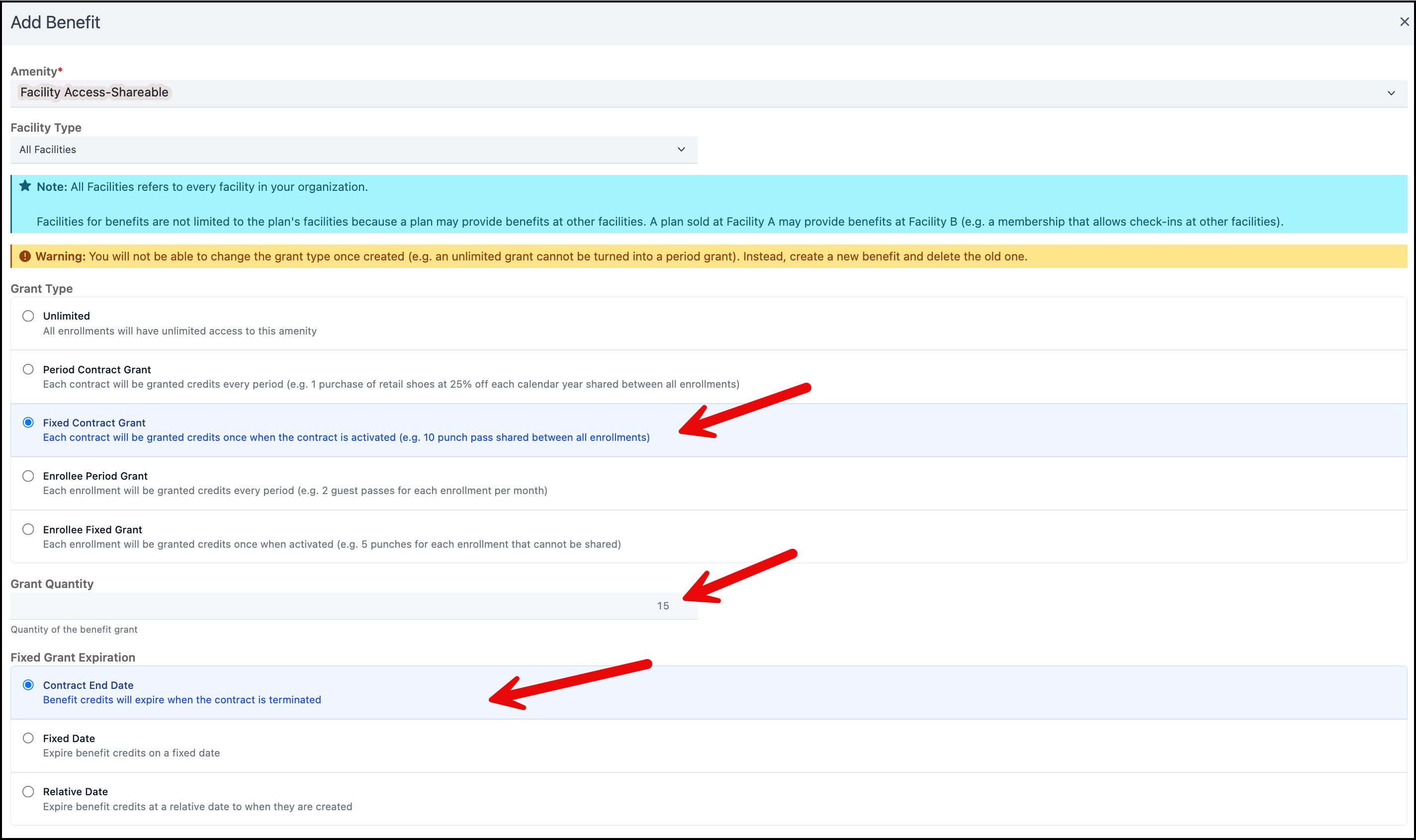Click 'All enrollments will have unlimited access' text
The image size is (1416, 840).
(x=180, y=331)
